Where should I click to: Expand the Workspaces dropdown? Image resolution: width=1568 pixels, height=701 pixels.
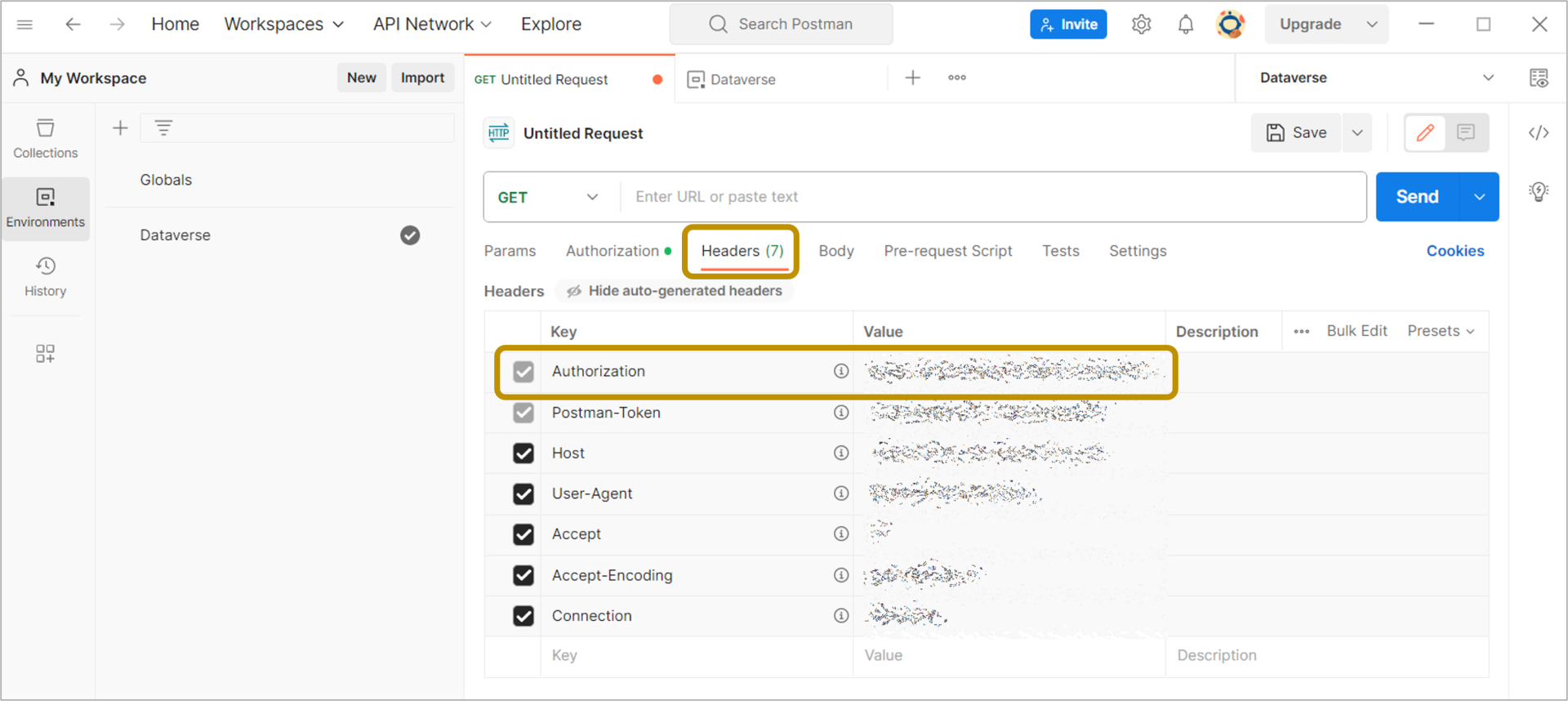(x=284, y=25)
